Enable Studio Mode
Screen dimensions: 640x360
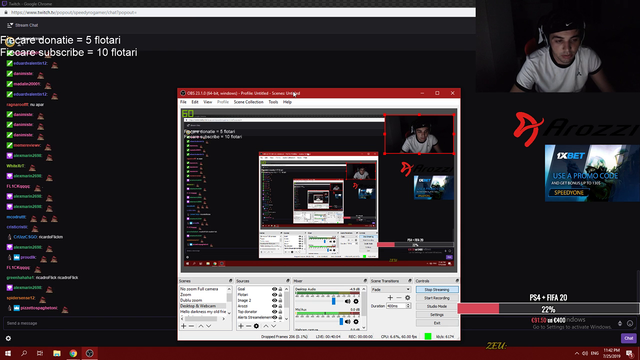click(x=437, y=306)
